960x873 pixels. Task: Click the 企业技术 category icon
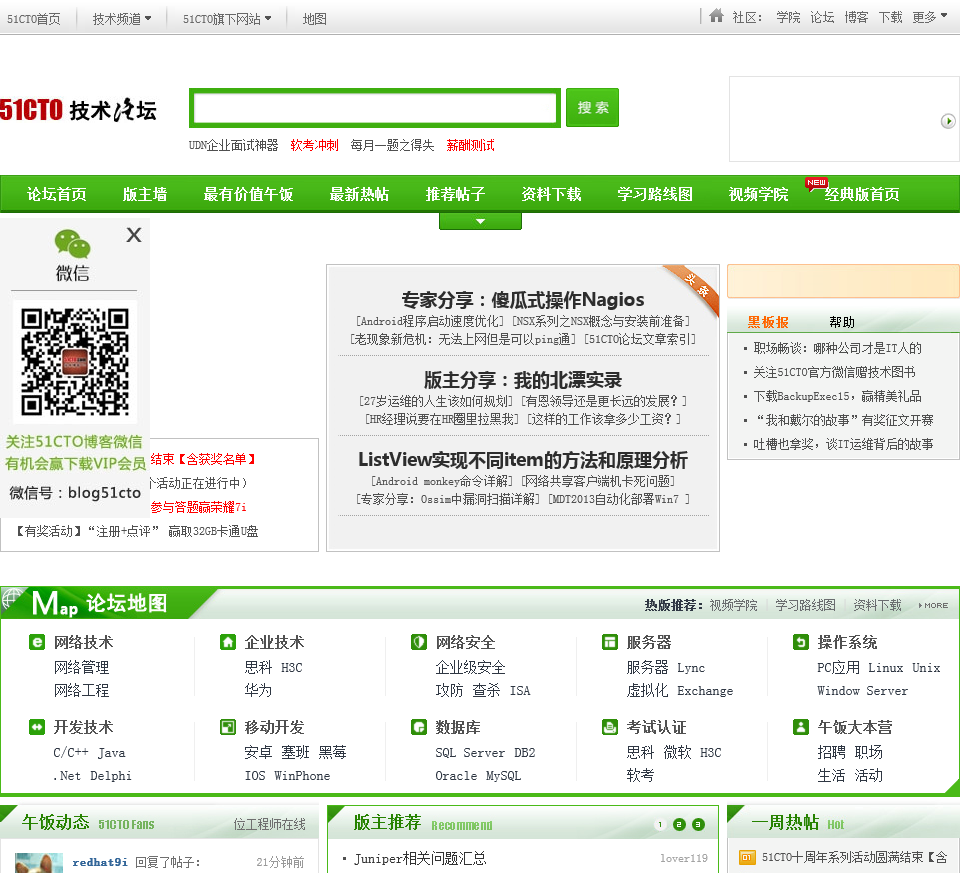[228, 642]
